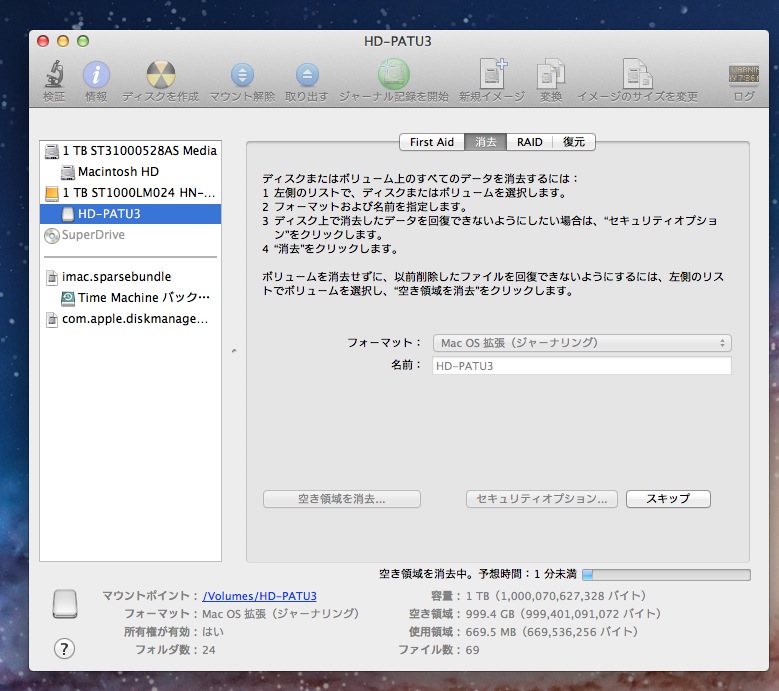779x691 pixels.
Task: Select SuperDrive in sidebar
Action: (x=131, y=235)
